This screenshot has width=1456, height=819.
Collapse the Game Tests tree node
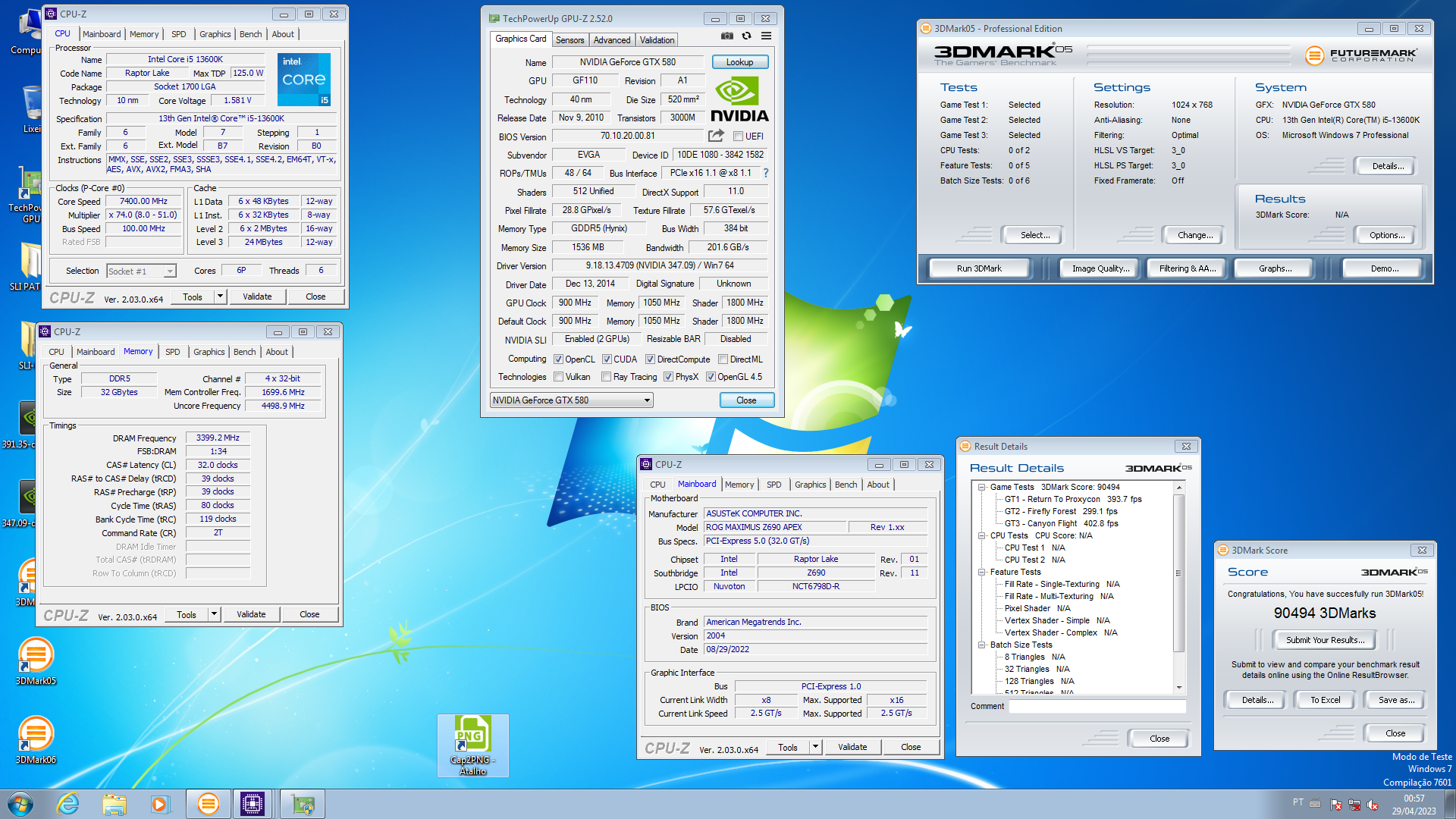(x=981, y=488)
